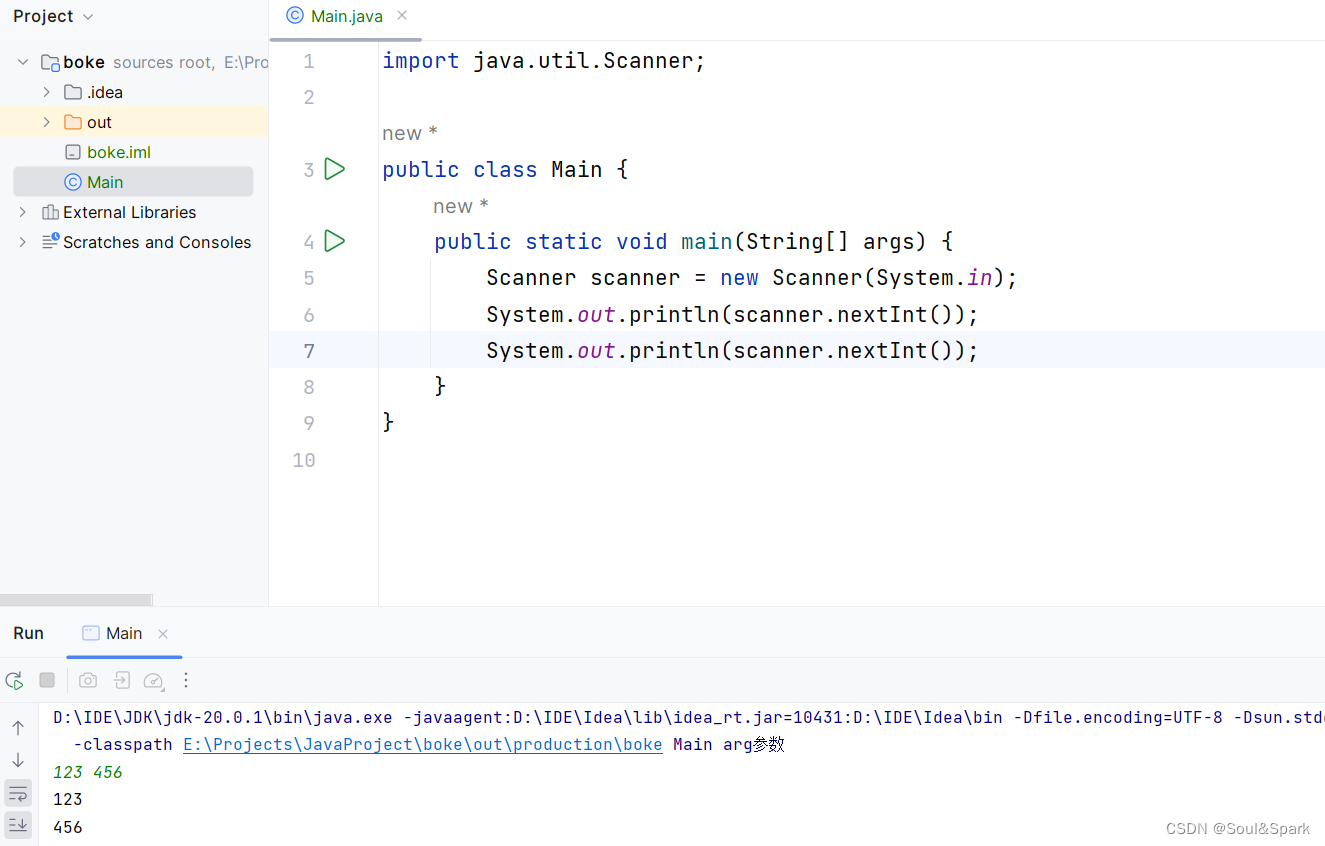Toggle soft-wrap in the console

point(18,792)
